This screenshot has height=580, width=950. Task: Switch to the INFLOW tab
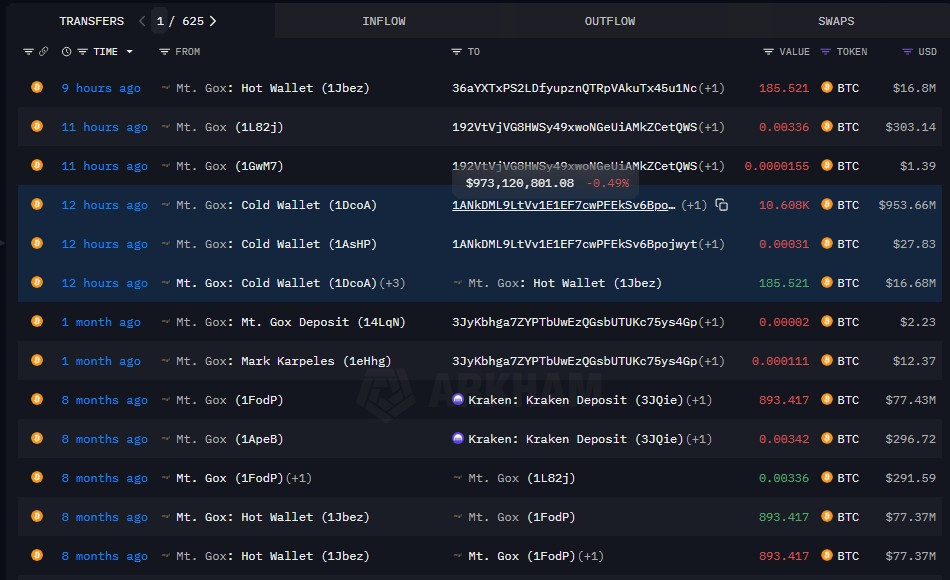(384, 21)
